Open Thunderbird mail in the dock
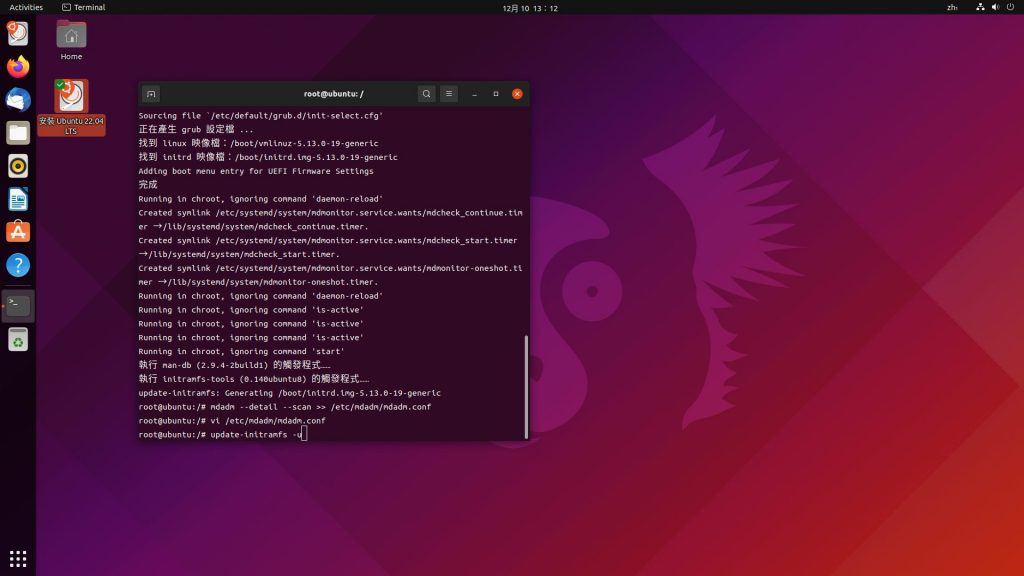This screenshot has height=576, width=1024. tap(18, 100)
